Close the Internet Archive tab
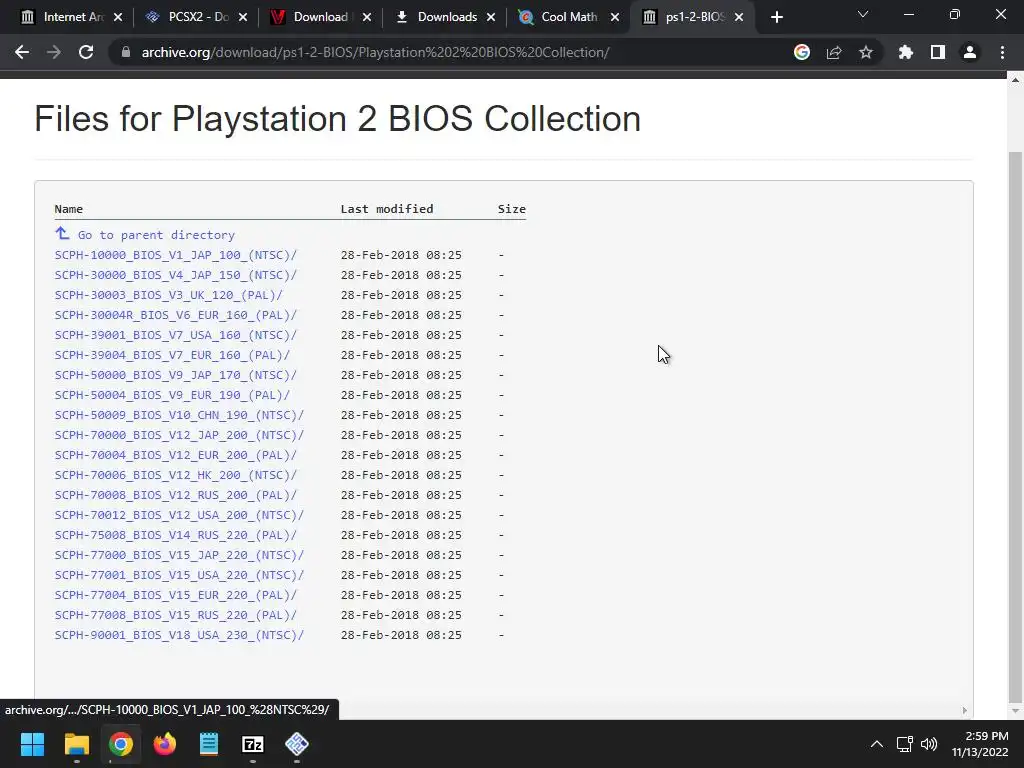The width and height of the screenshot is (1024, 768). pos(118,17)
